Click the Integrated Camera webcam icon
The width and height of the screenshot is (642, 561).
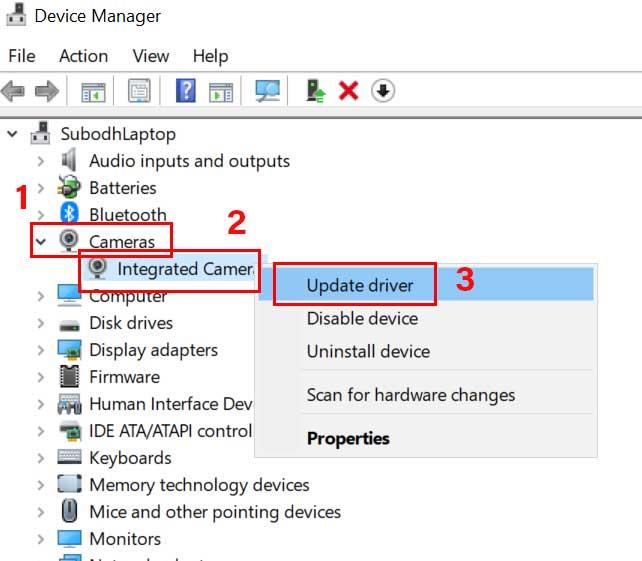(x=98, y=268)
